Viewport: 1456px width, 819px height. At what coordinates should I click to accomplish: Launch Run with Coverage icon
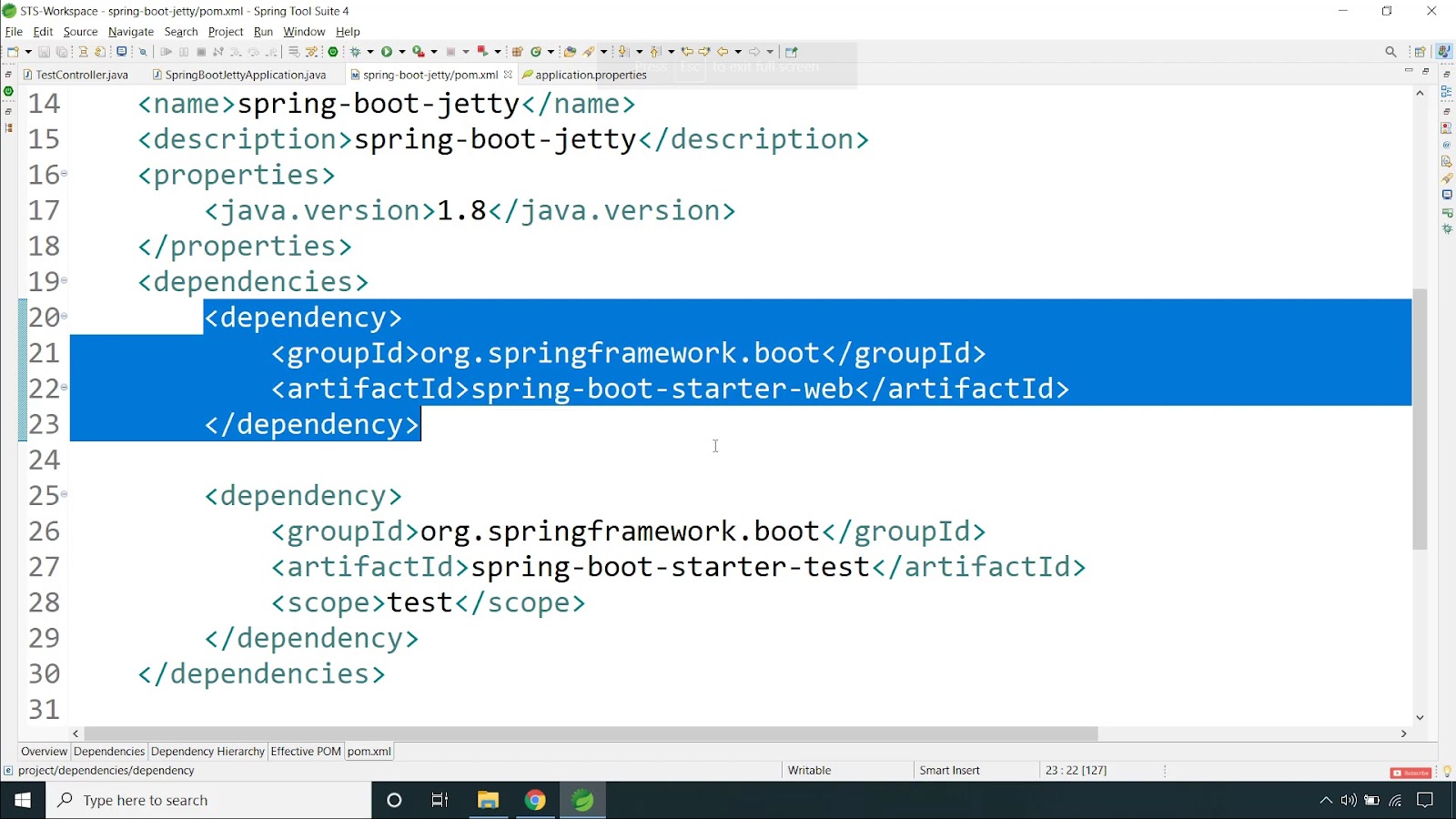pos(417,52)
